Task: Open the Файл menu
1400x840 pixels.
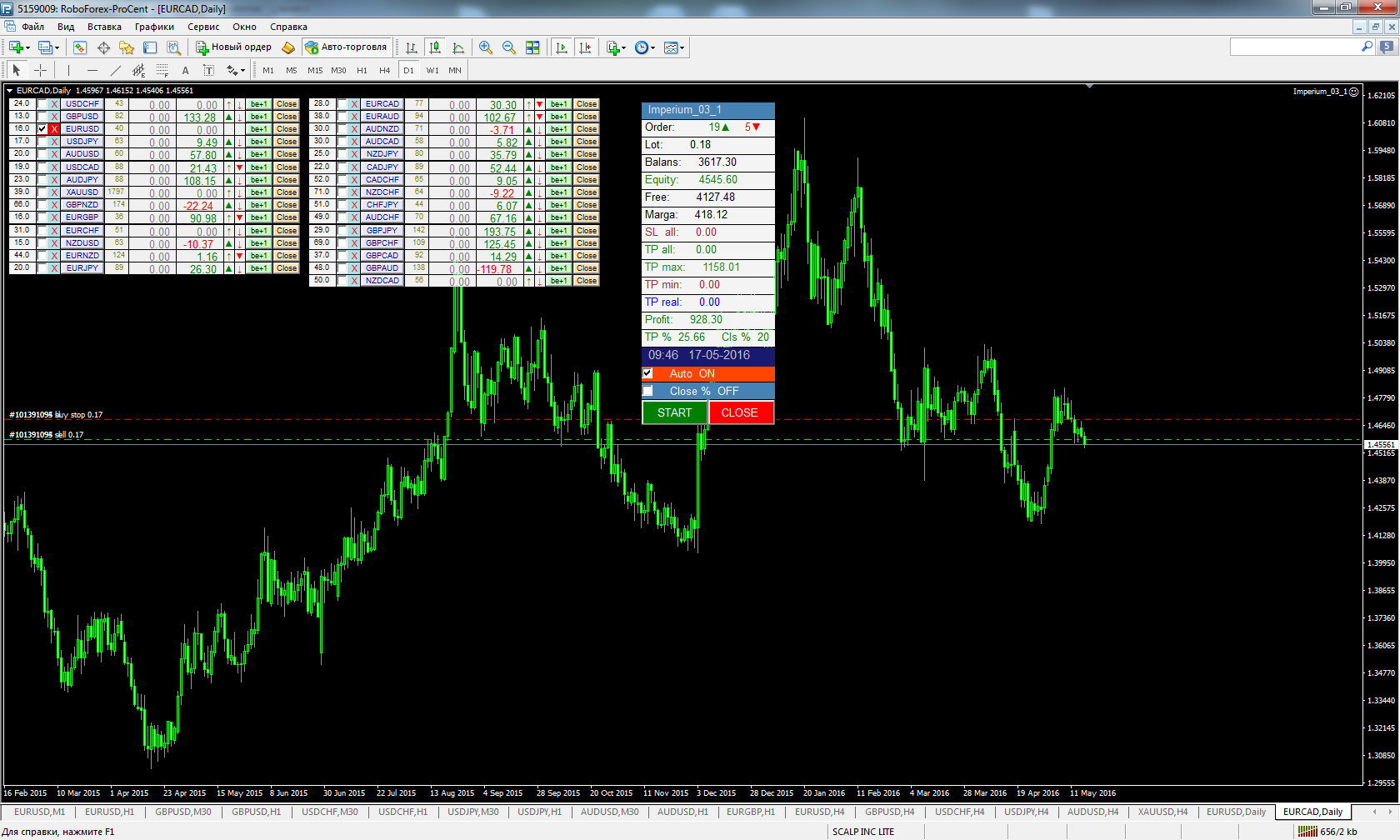Action: point(32,27)
